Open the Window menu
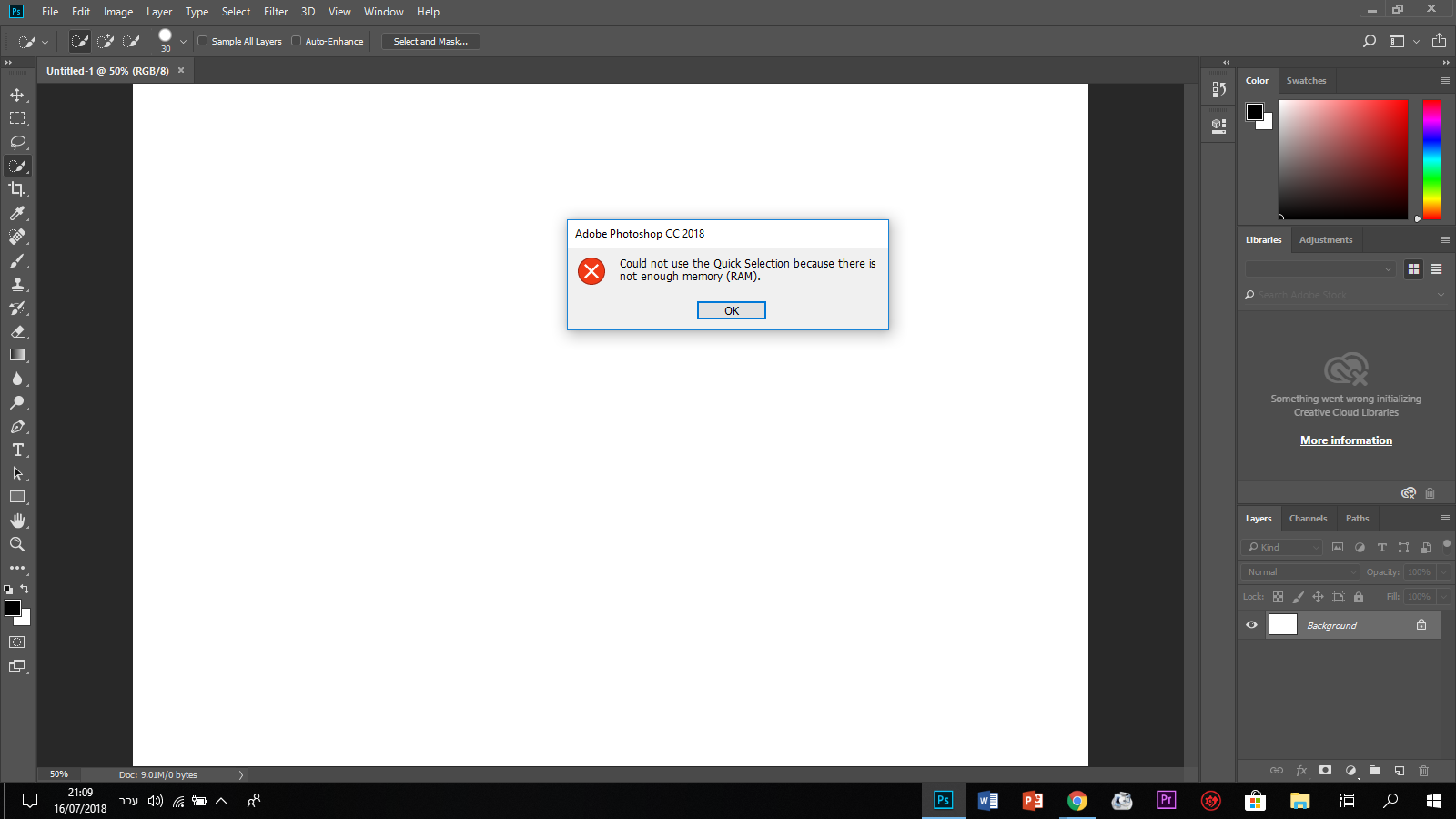Image resolution: width=1456 pixels, height=819 pixels. pos(384,12)
